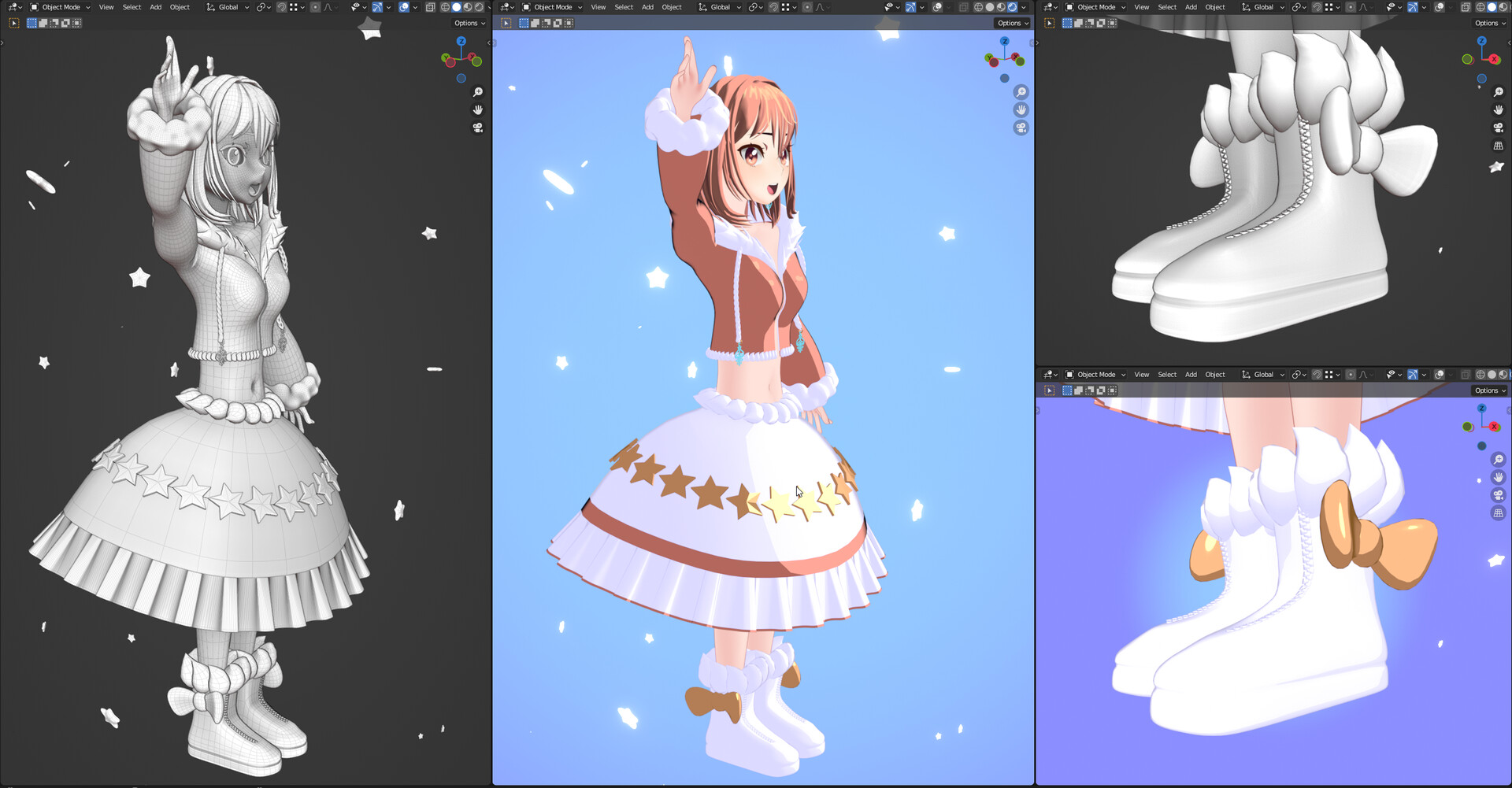Click the Z axis on the navigation gizmo
This screenshot has height=788, width=1512.
point(1005,40)
